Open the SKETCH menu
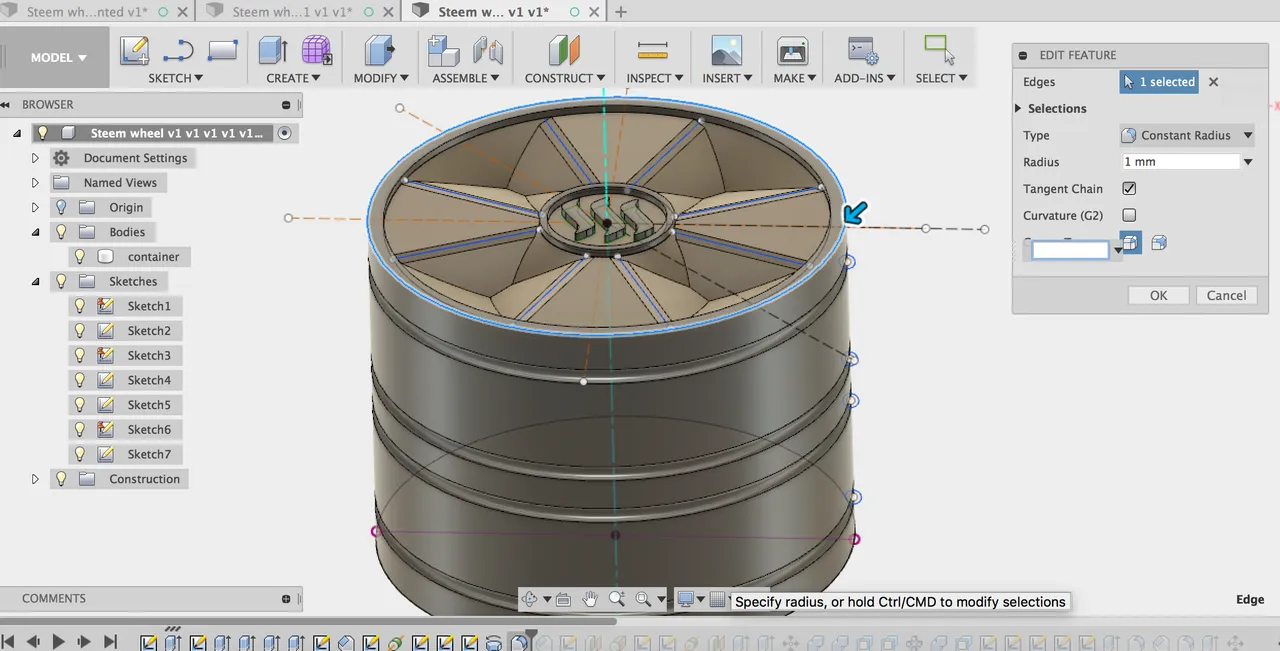The height and width of the screenshot is (651, 1280). (x=176, y=78)
